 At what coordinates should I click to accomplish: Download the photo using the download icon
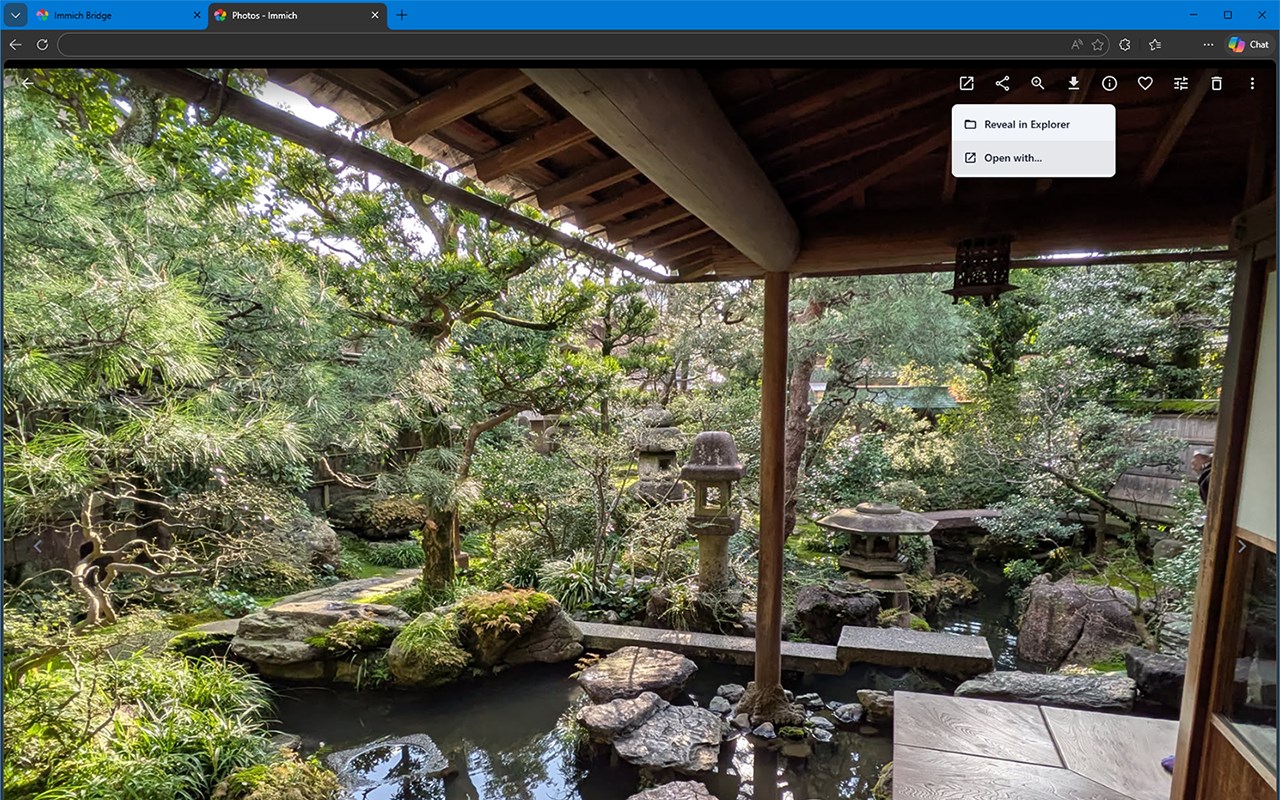(x=1073, y=84)
